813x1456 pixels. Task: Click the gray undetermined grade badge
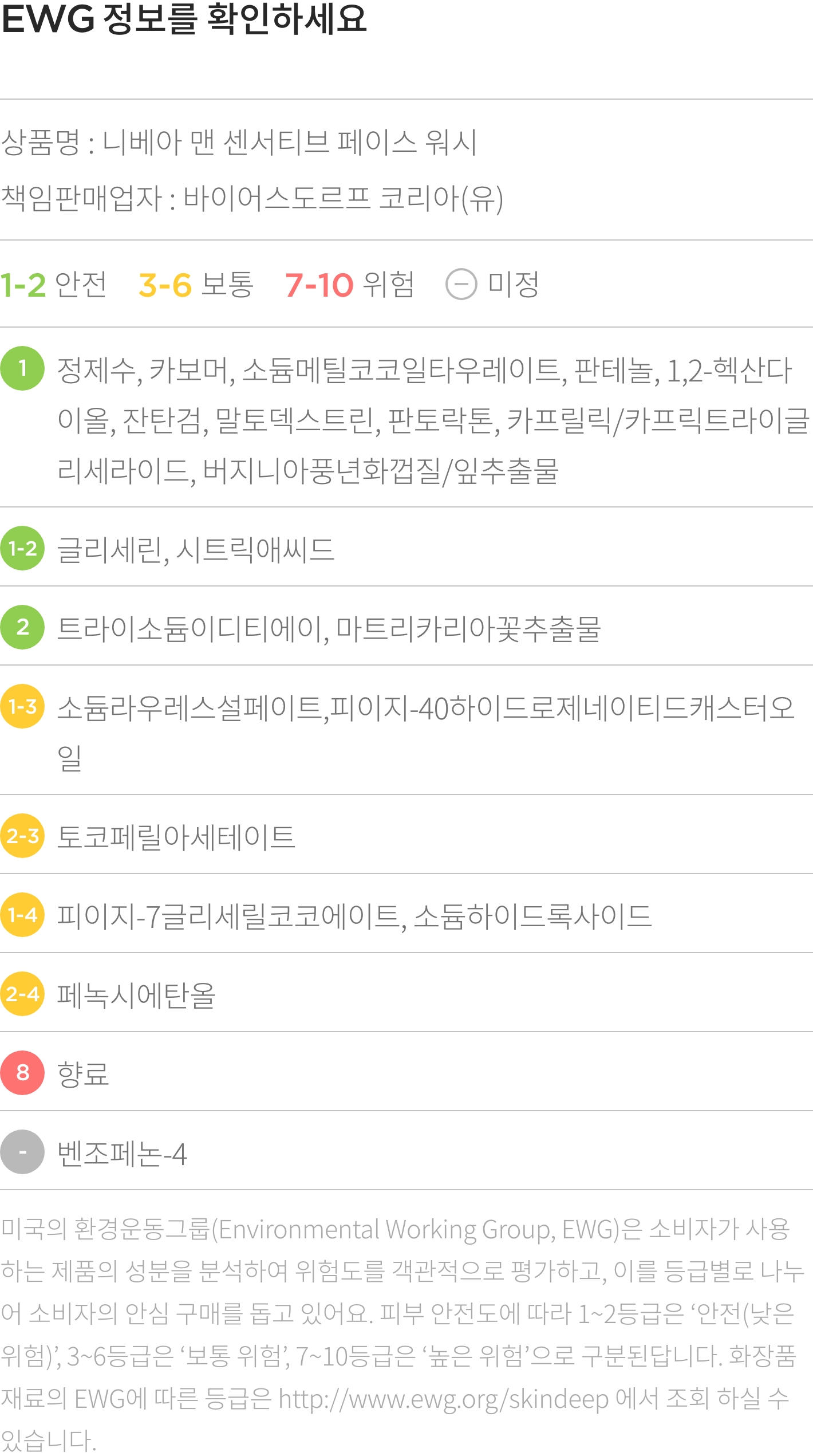click(22, 1152)
